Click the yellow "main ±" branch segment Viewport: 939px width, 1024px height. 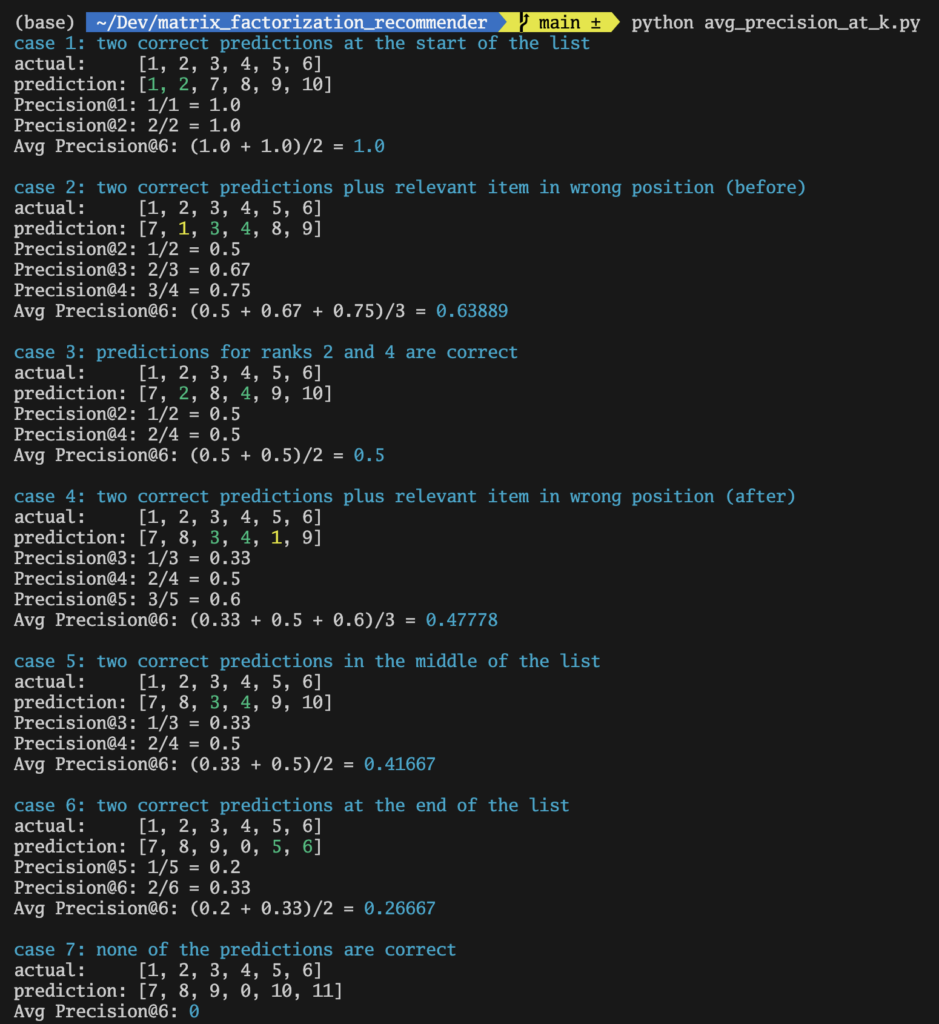tap(570, 22)
